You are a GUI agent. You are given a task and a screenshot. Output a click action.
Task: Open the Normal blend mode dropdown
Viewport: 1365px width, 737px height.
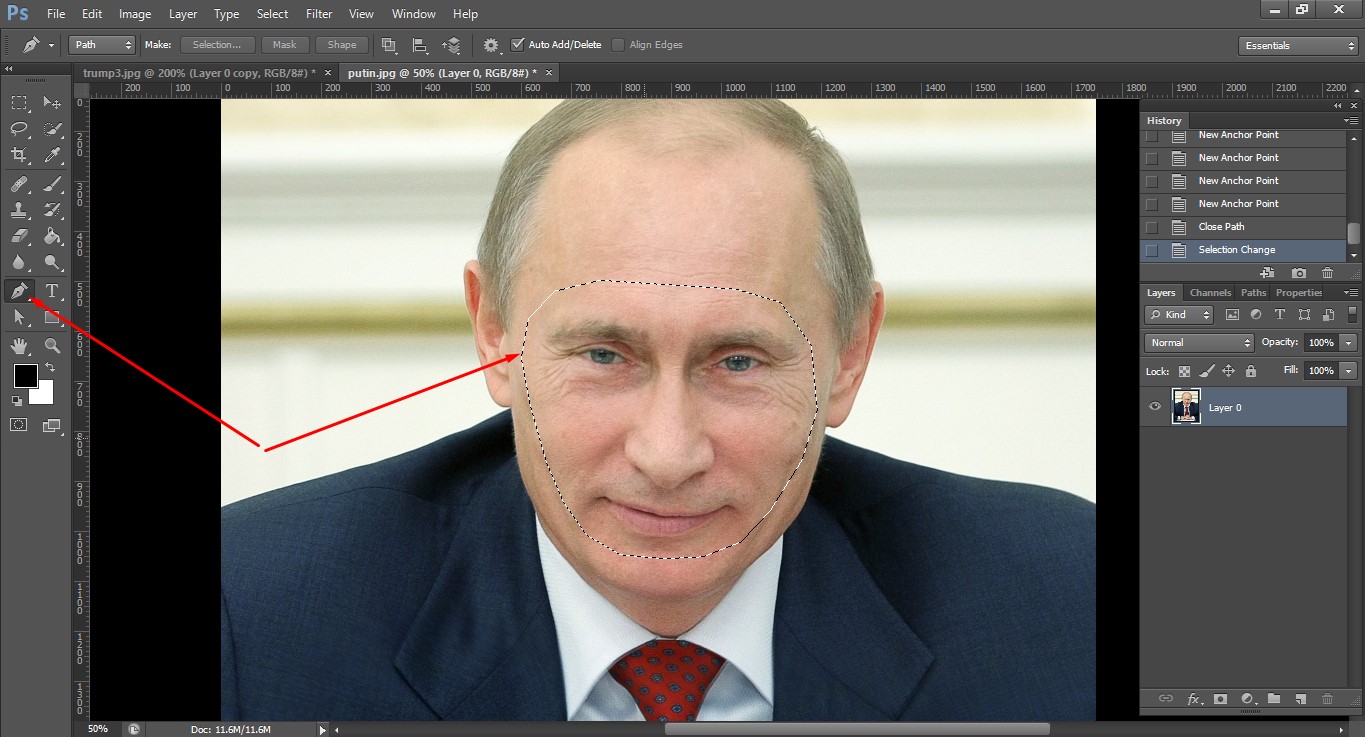click(x=1199, y=342)
